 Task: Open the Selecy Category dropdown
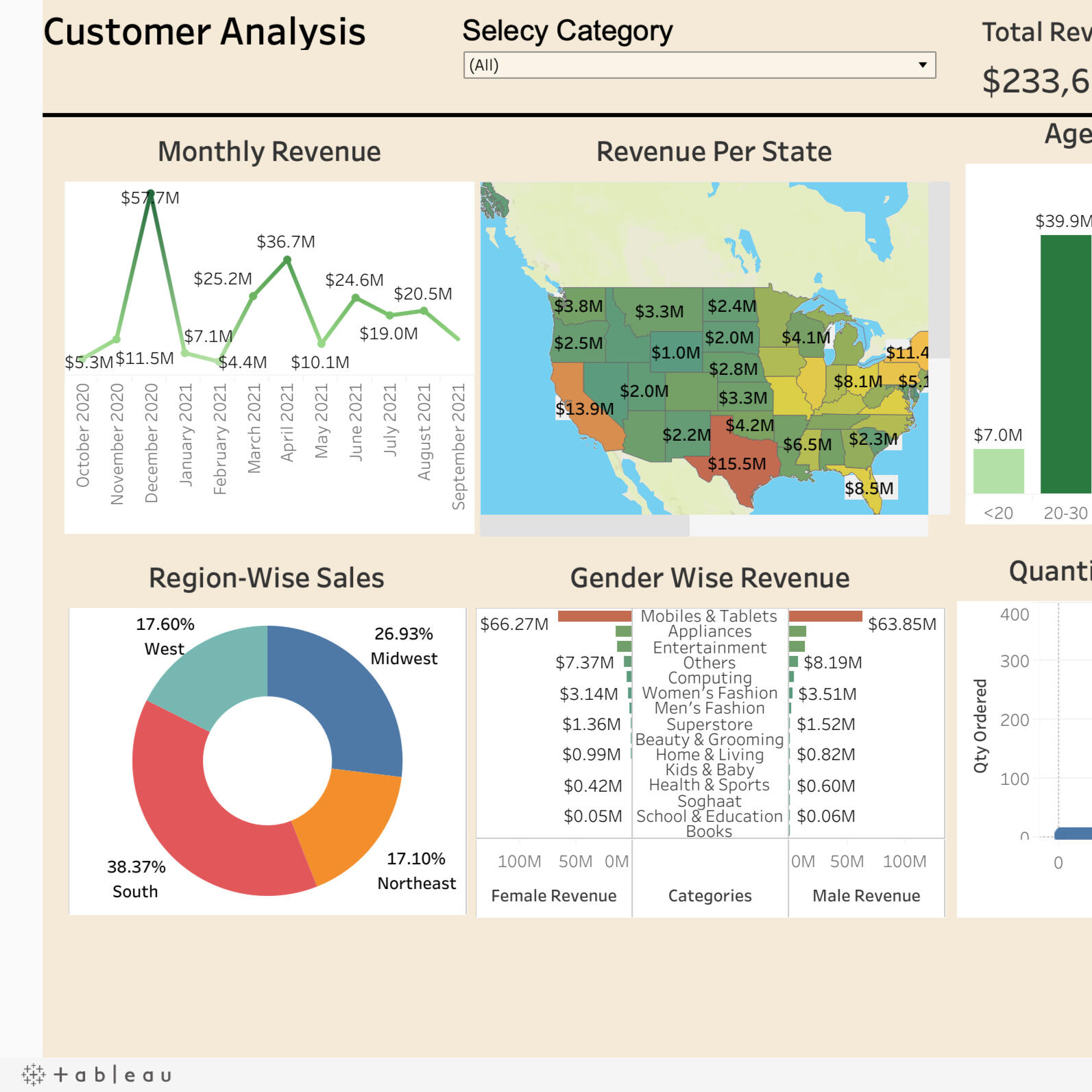(x=699, y=65)
